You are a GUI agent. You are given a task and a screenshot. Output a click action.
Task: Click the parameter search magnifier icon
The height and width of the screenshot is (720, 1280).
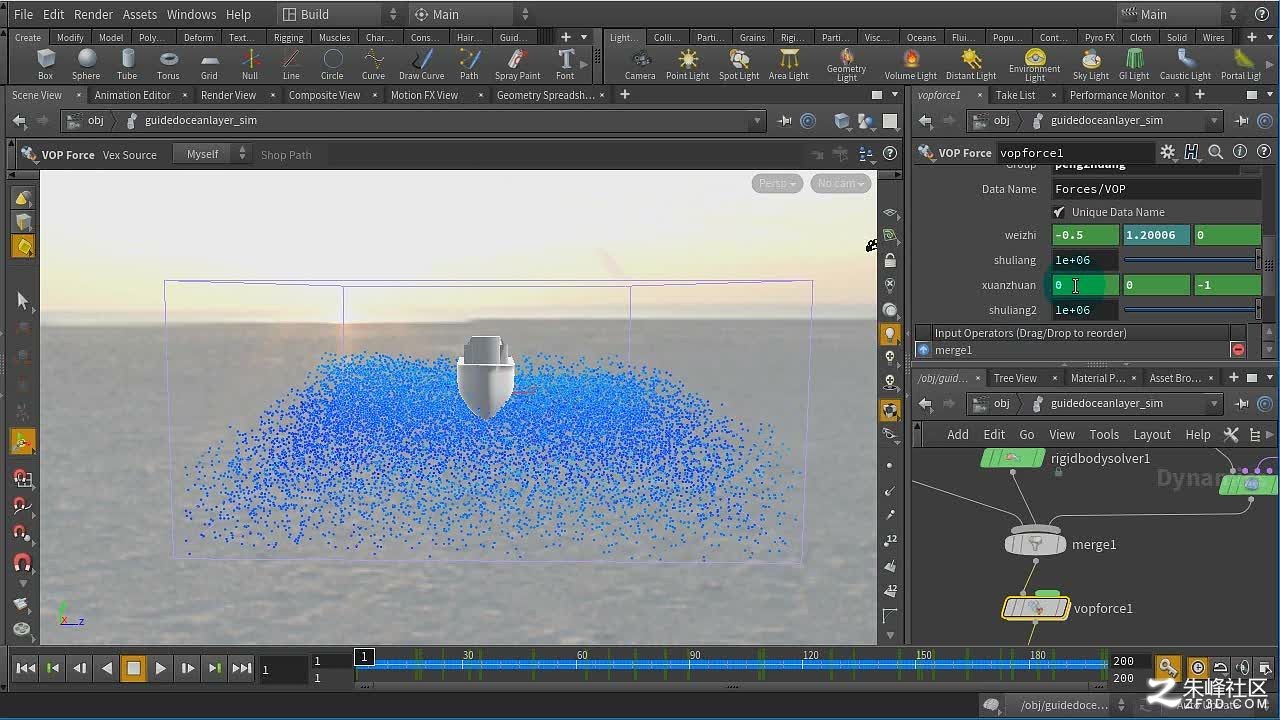1215,152
